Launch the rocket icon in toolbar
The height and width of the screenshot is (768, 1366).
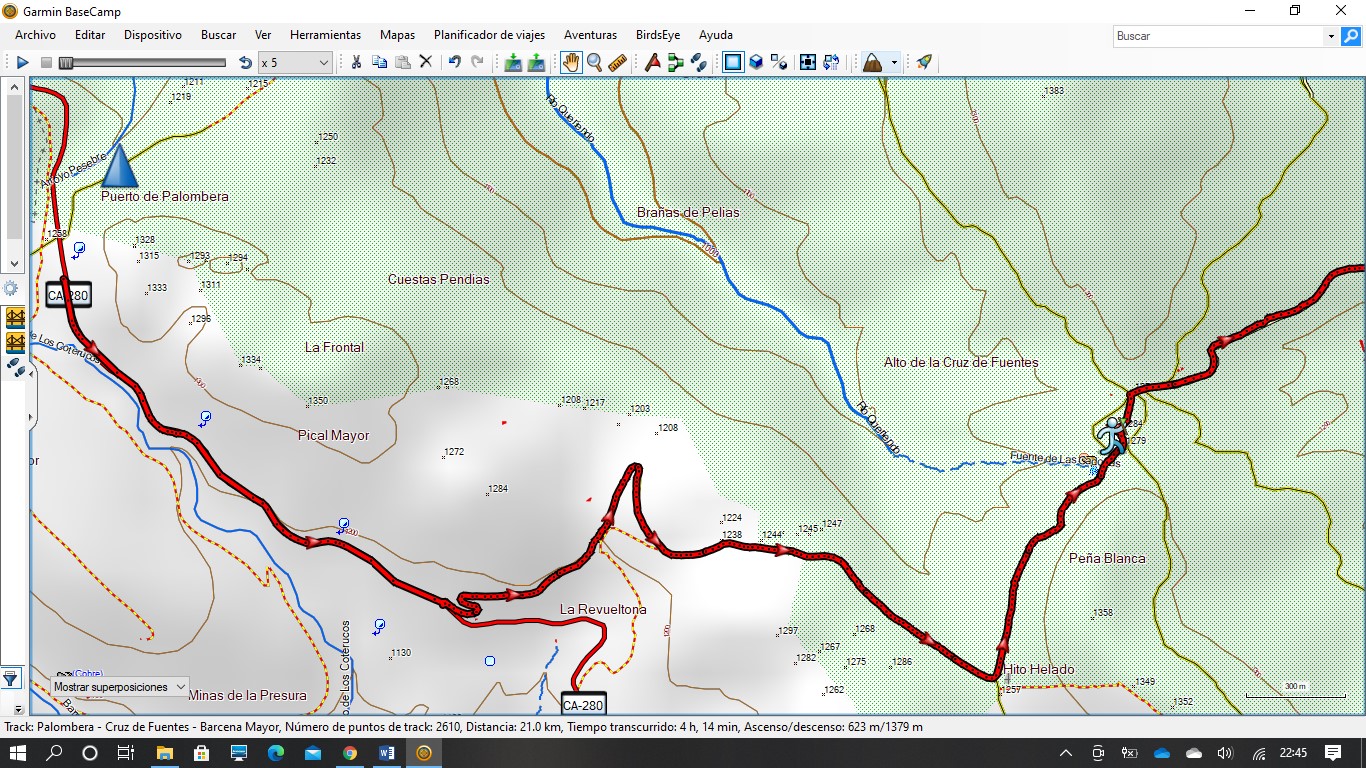(x=924, y=62)
